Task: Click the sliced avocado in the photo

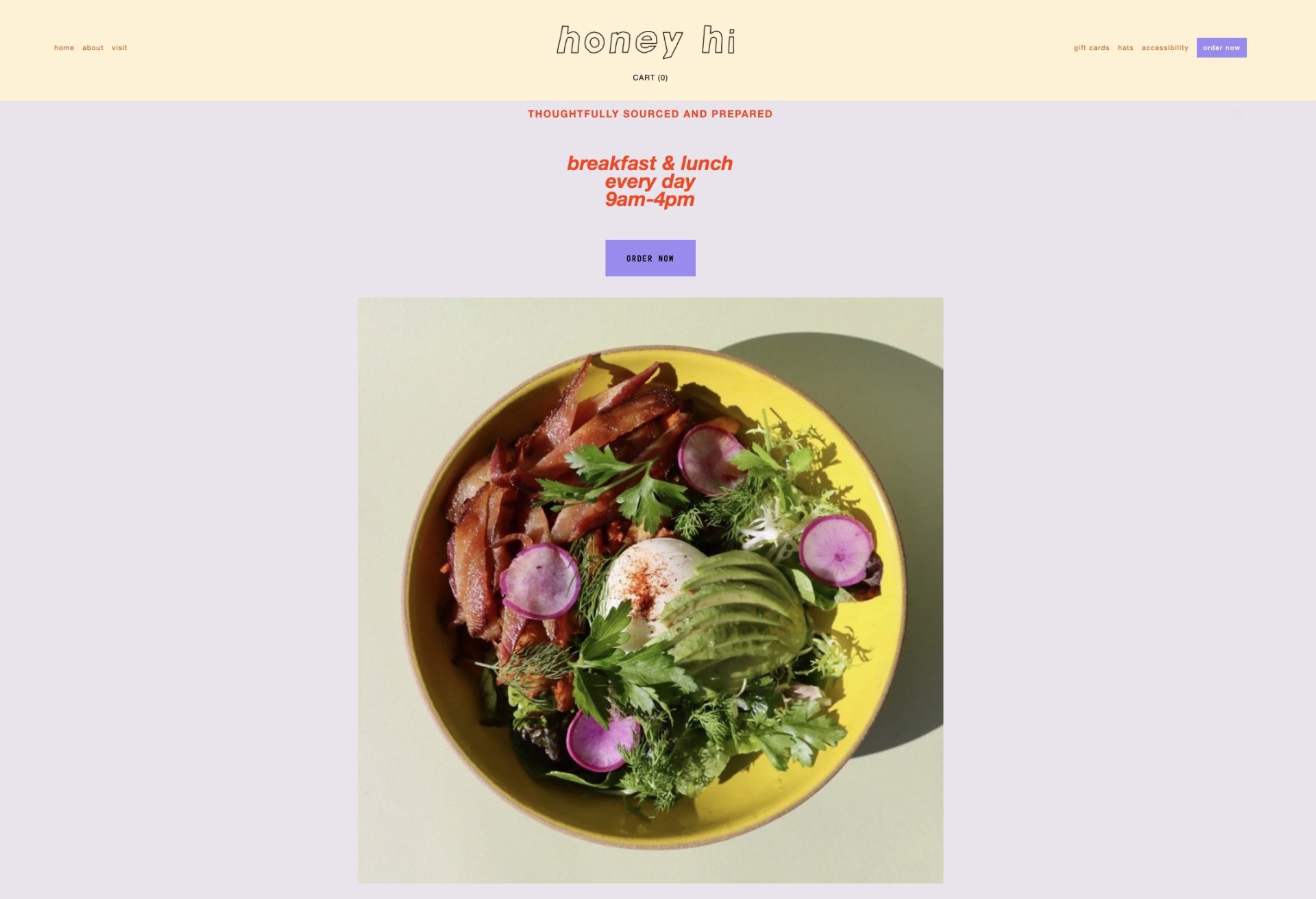Action: pos(737,617)
